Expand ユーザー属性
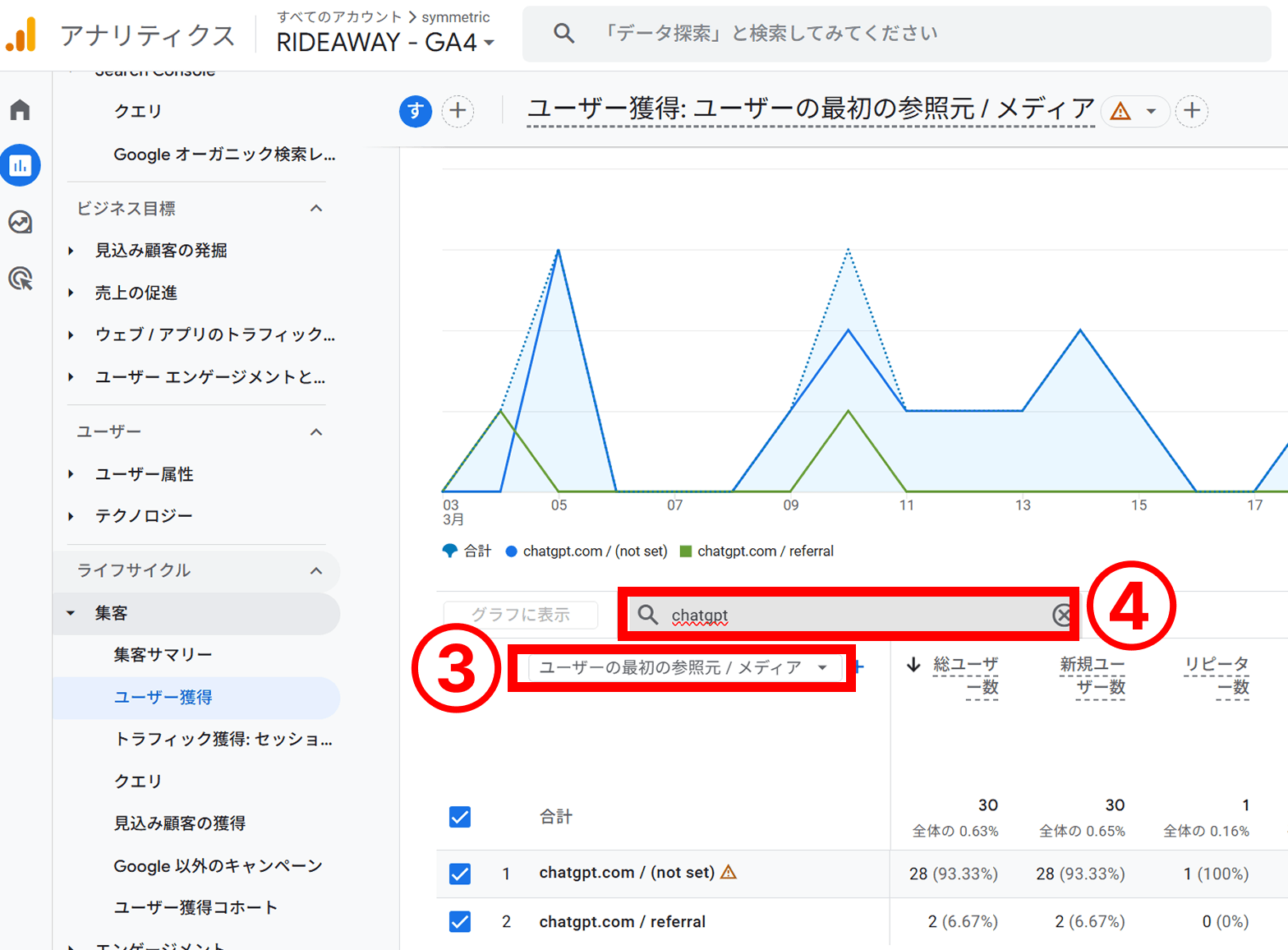The height and width of the screenshot is (950, 1288). coord(71,474)
